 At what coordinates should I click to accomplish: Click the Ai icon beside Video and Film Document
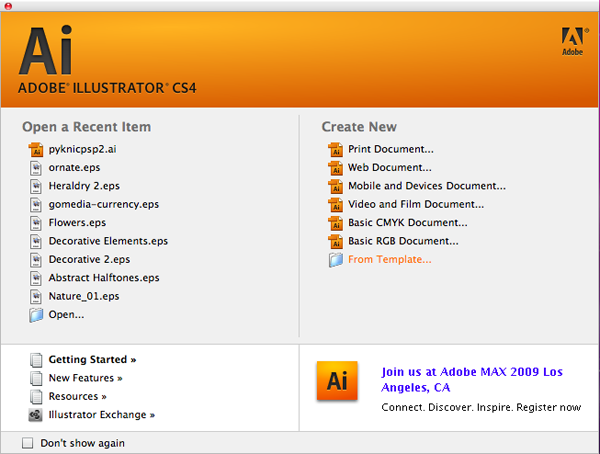pyautogui.click(x=336, y=204)
